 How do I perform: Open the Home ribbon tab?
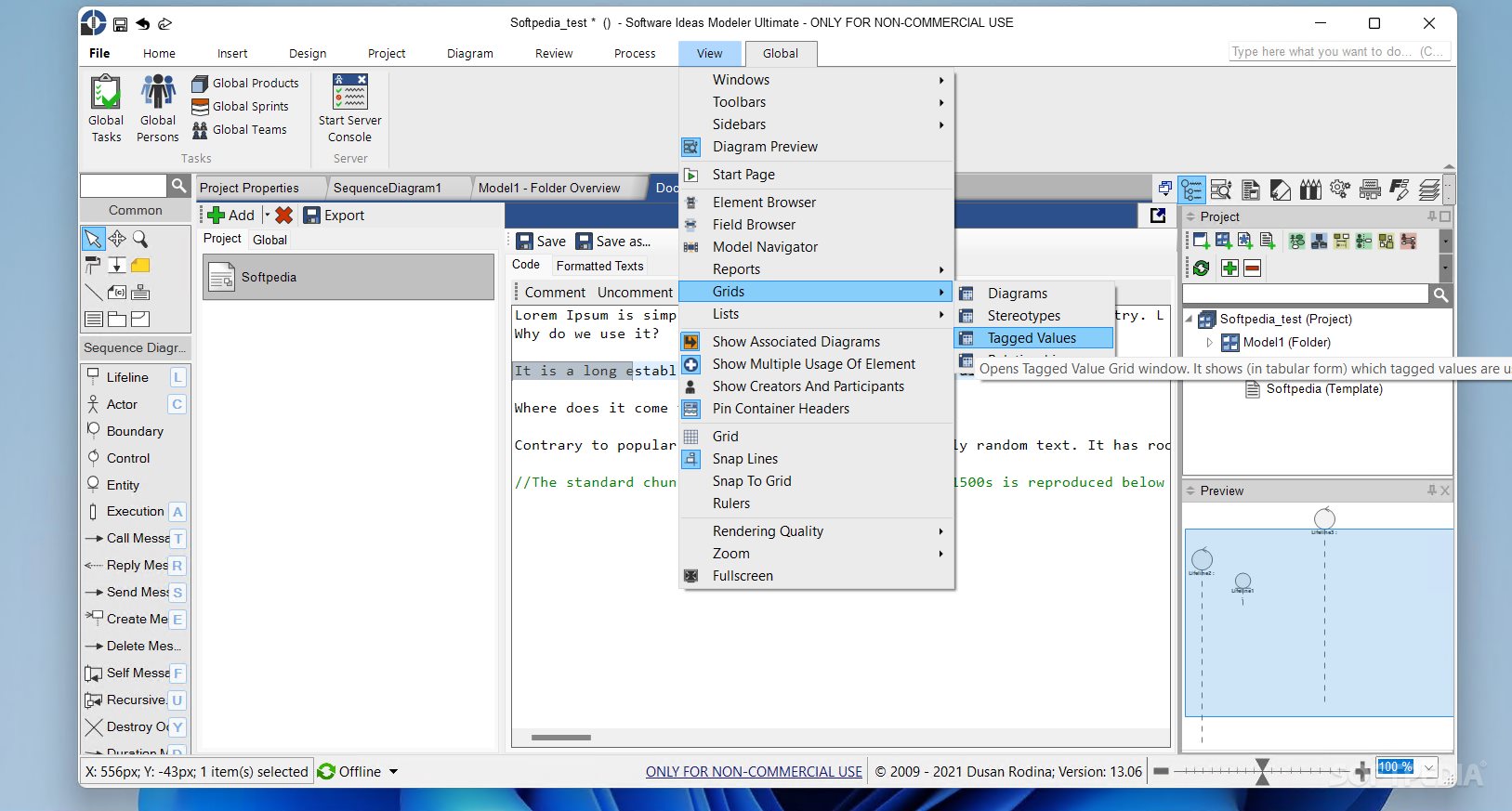(x=159, y=54)
